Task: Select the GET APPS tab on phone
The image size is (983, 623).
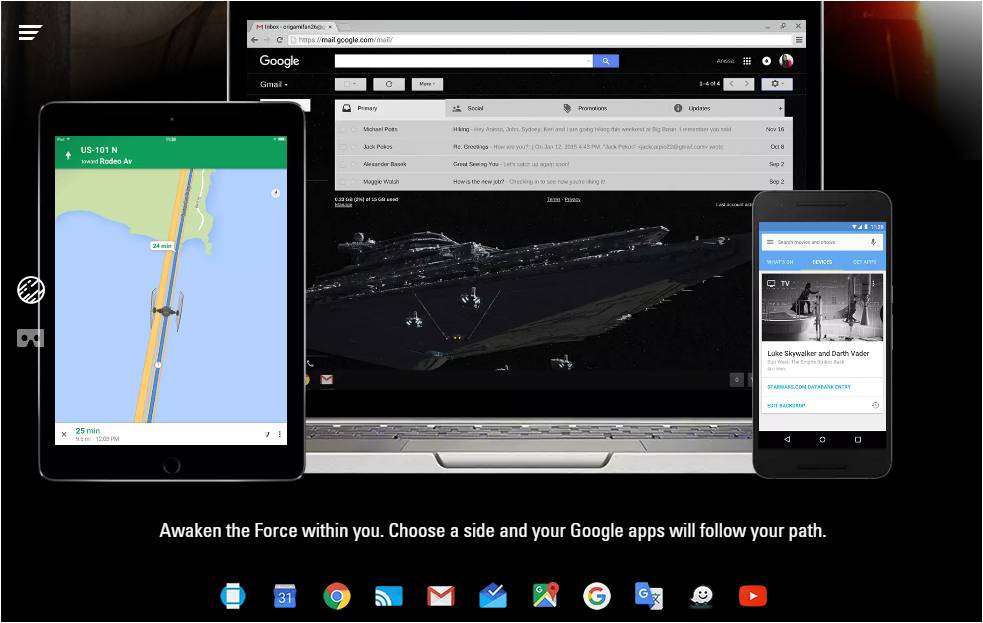Action: click(x=865, y=262)
